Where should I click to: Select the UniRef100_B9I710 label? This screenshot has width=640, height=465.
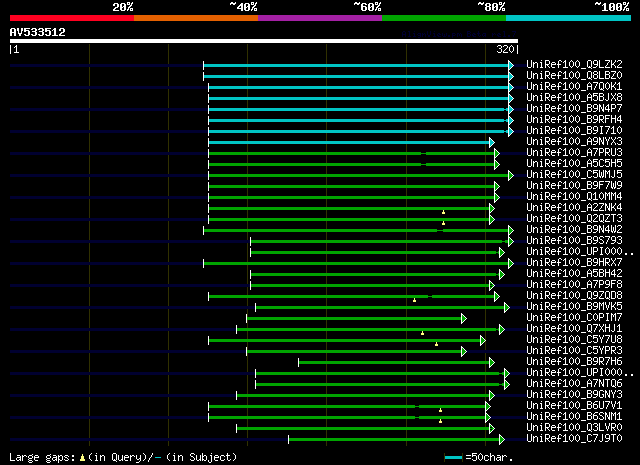point(574,130)
